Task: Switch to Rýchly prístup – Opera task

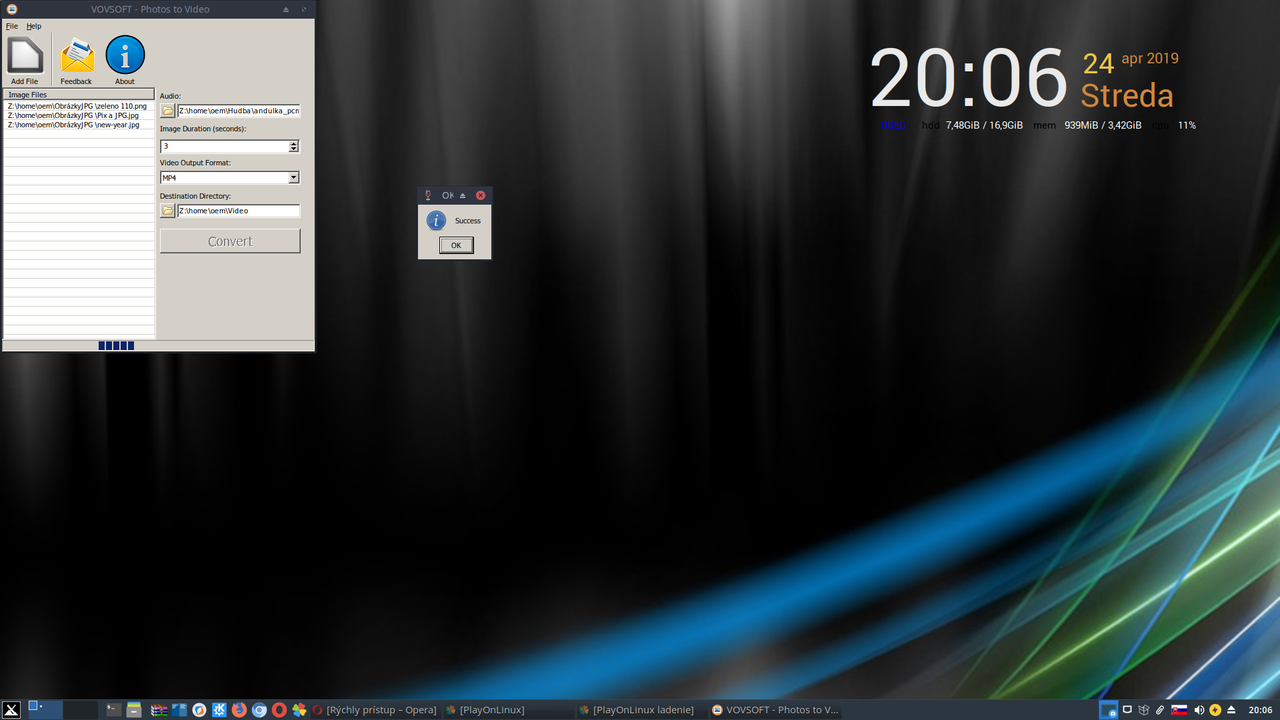Action: coord(375,710)
